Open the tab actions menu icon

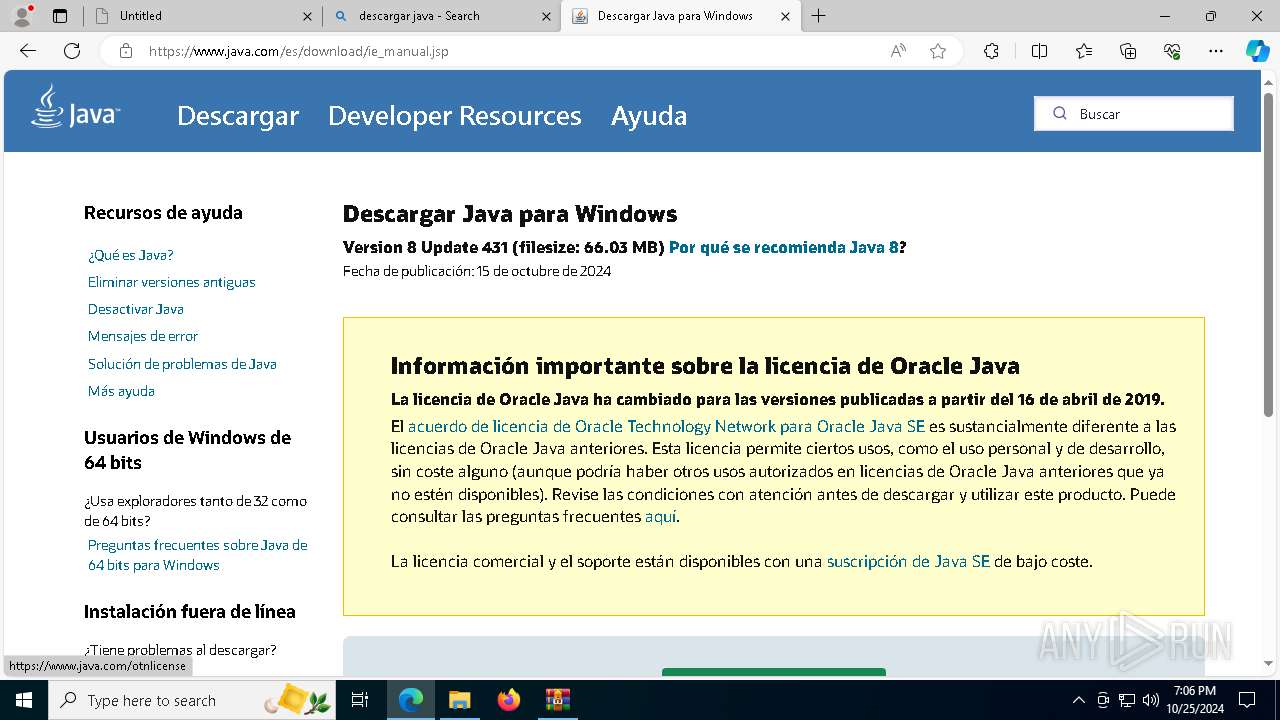point(60,16)
